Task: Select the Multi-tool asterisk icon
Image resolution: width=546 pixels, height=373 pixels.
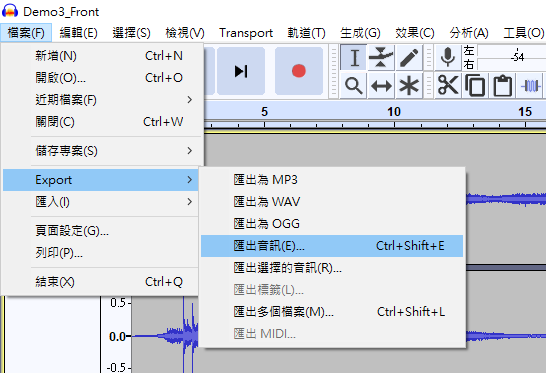Action: [408, 85]
